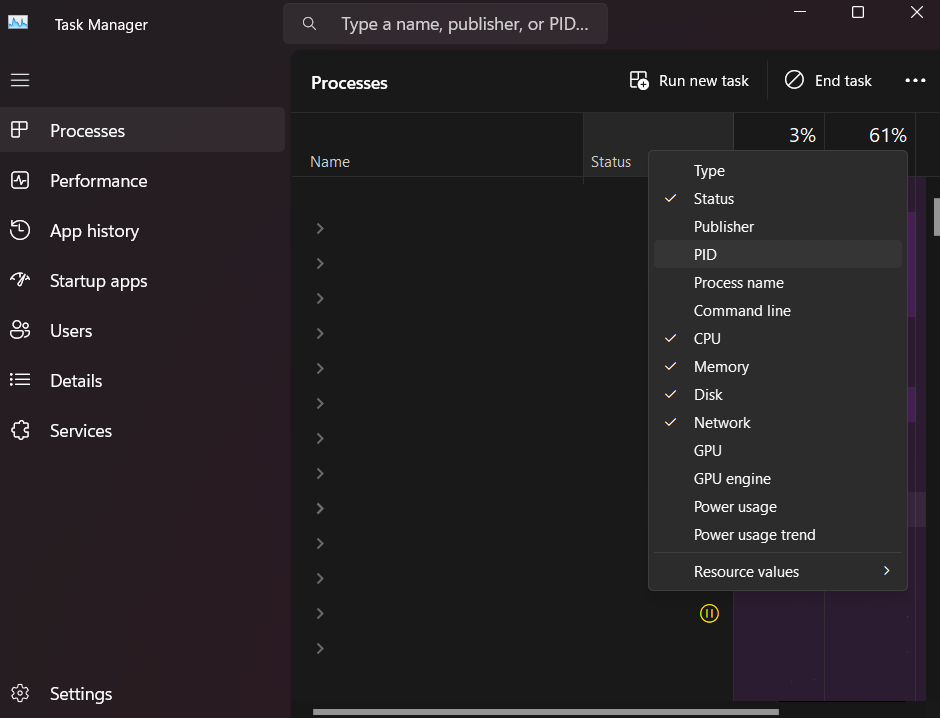940x718 pixels.
Task: Focus the name, publisher, or PID search box
Action: pyautogui.click(x=445, y=23)
